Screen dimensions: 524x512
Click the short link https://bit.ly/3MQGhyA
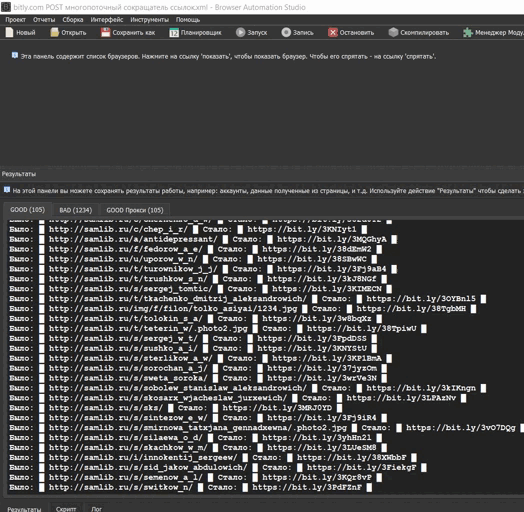pos(332,239)
